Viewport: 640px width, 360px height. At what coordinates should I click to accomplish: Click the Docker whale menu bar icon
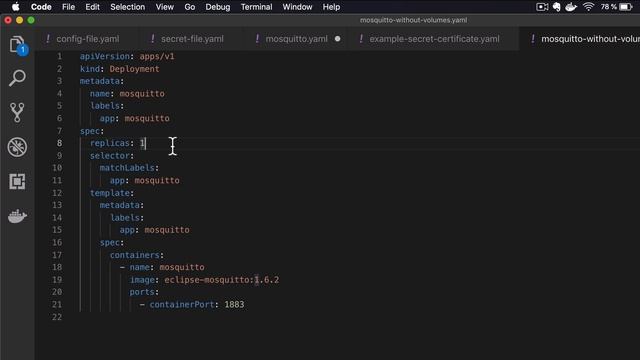pos(571,7)
